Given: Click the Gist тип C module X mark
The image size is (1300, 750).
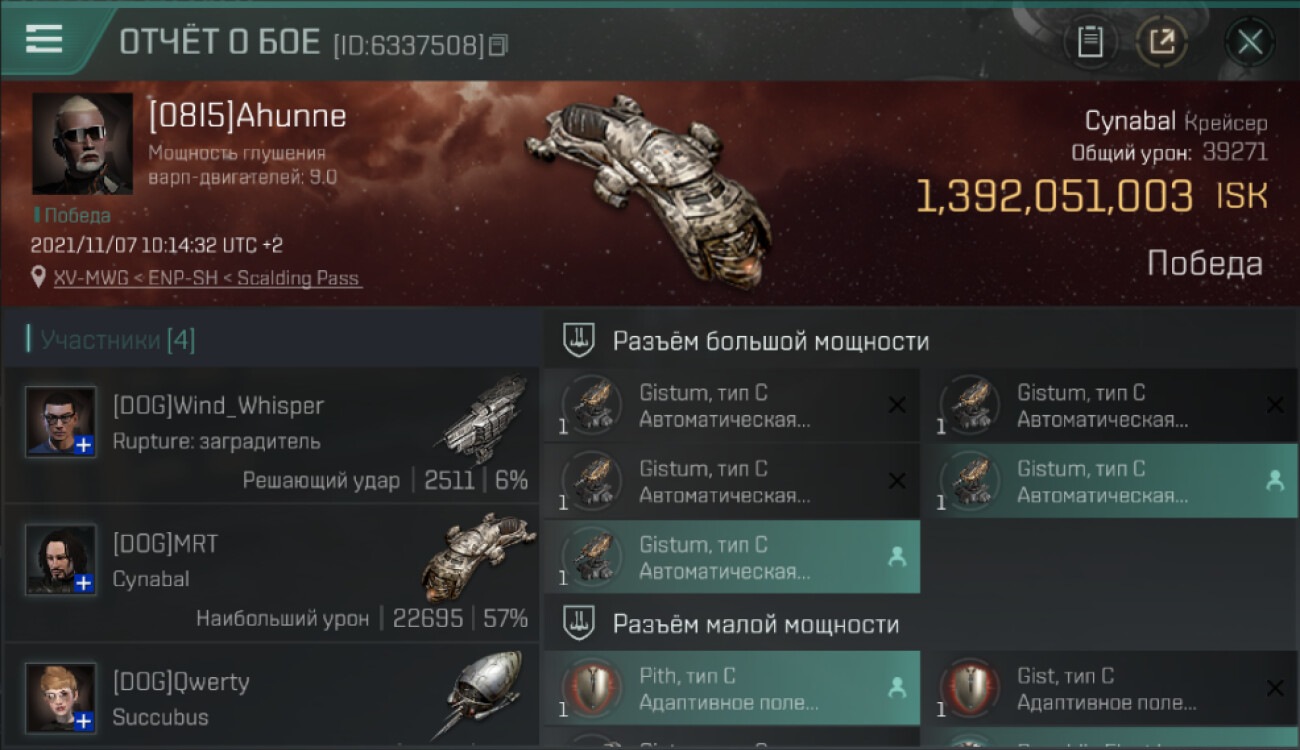Looking at the screenshot, I should [x=1275, y=688].
